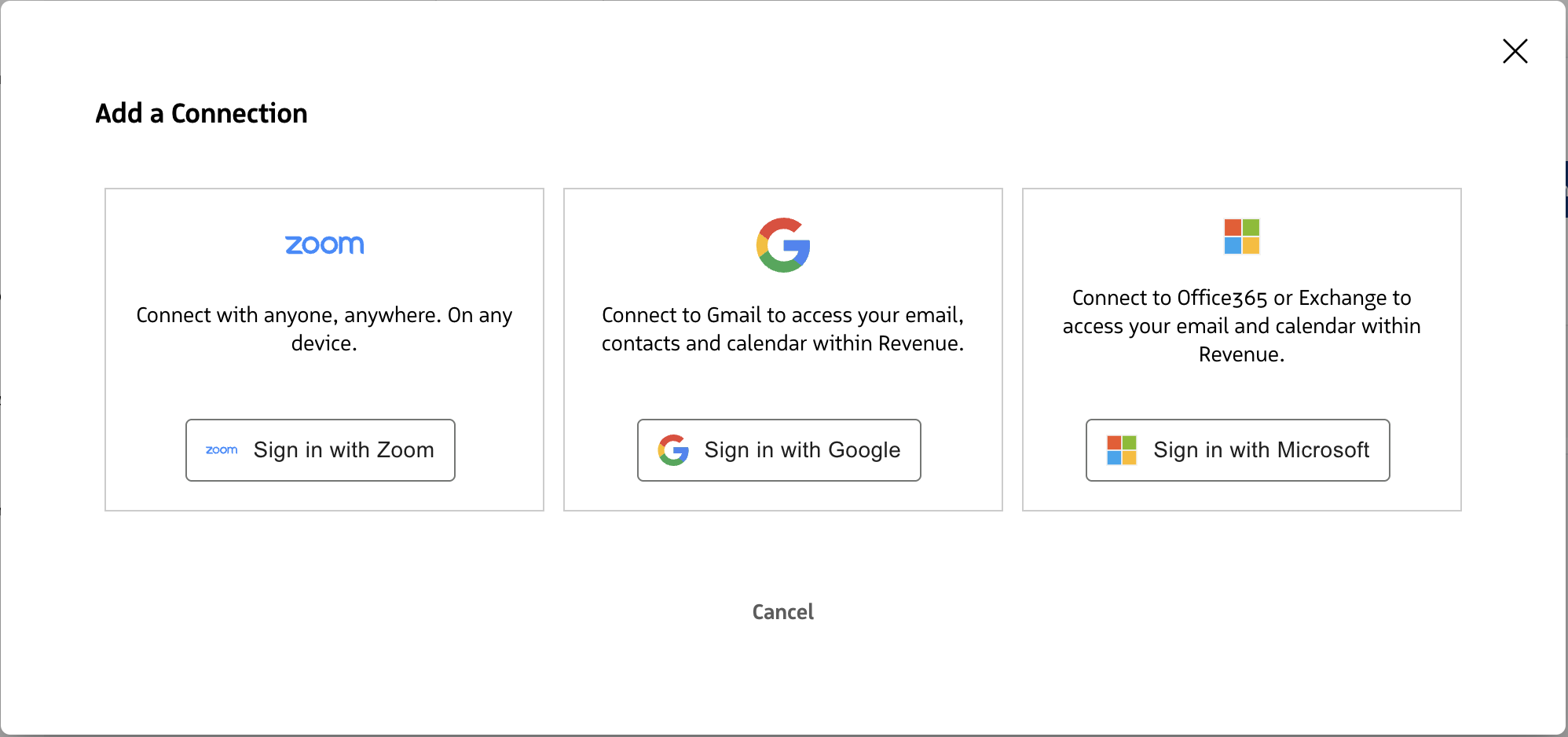
Task: Click Google G icon inside sign-in button
Action: [673, 450]
